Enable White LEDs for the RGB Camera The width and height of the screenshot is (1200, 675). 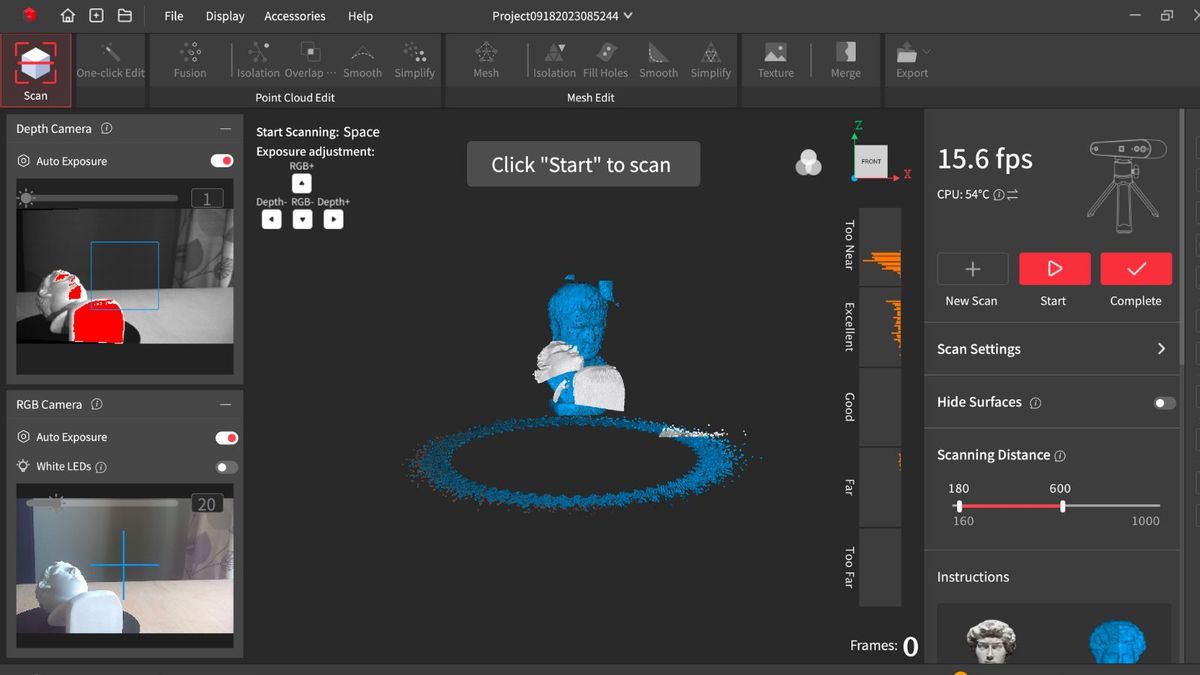click(225, 466)
